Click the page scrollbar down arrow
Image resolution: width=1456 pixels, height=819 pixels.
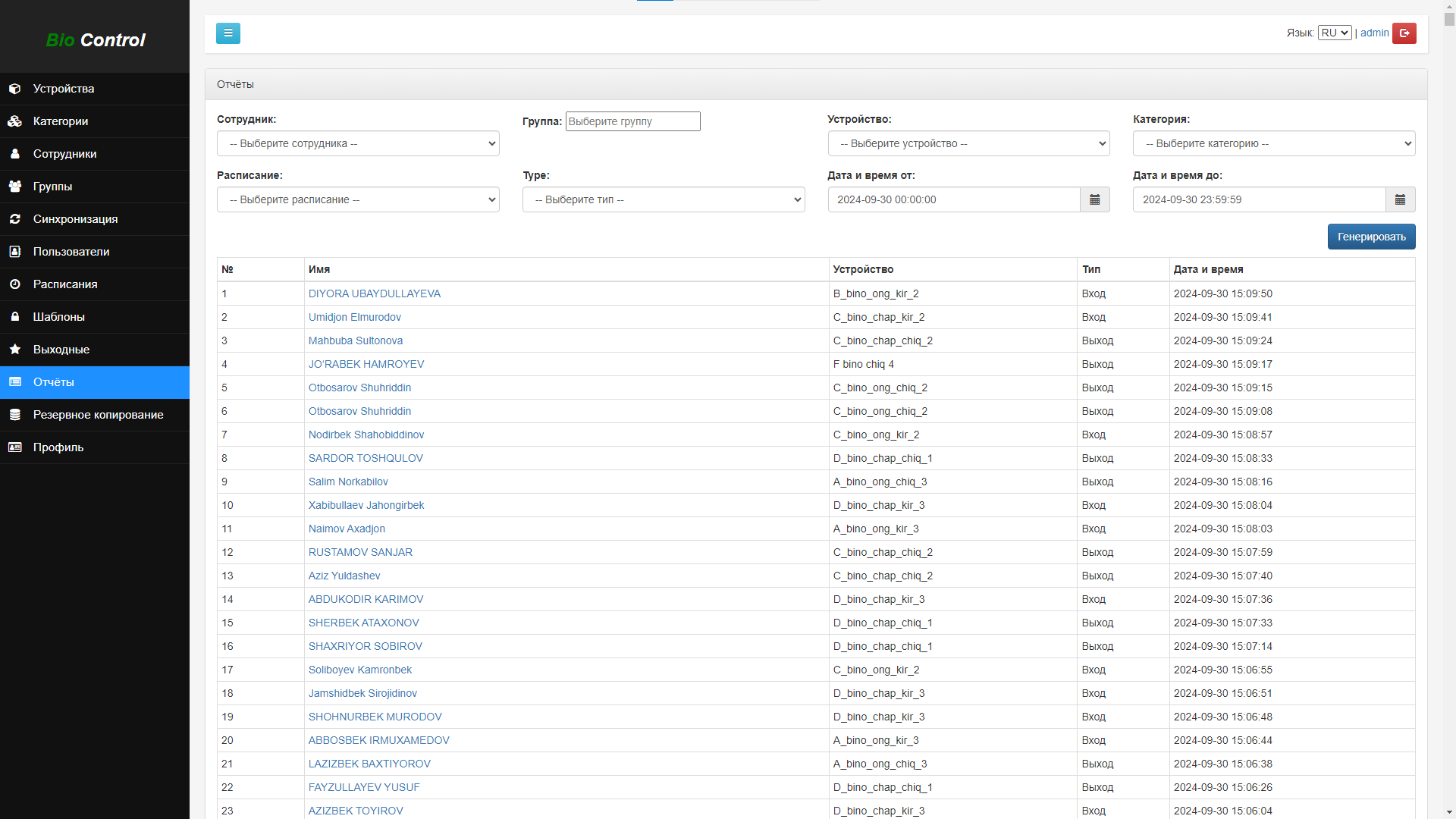tap(1449, 812)
